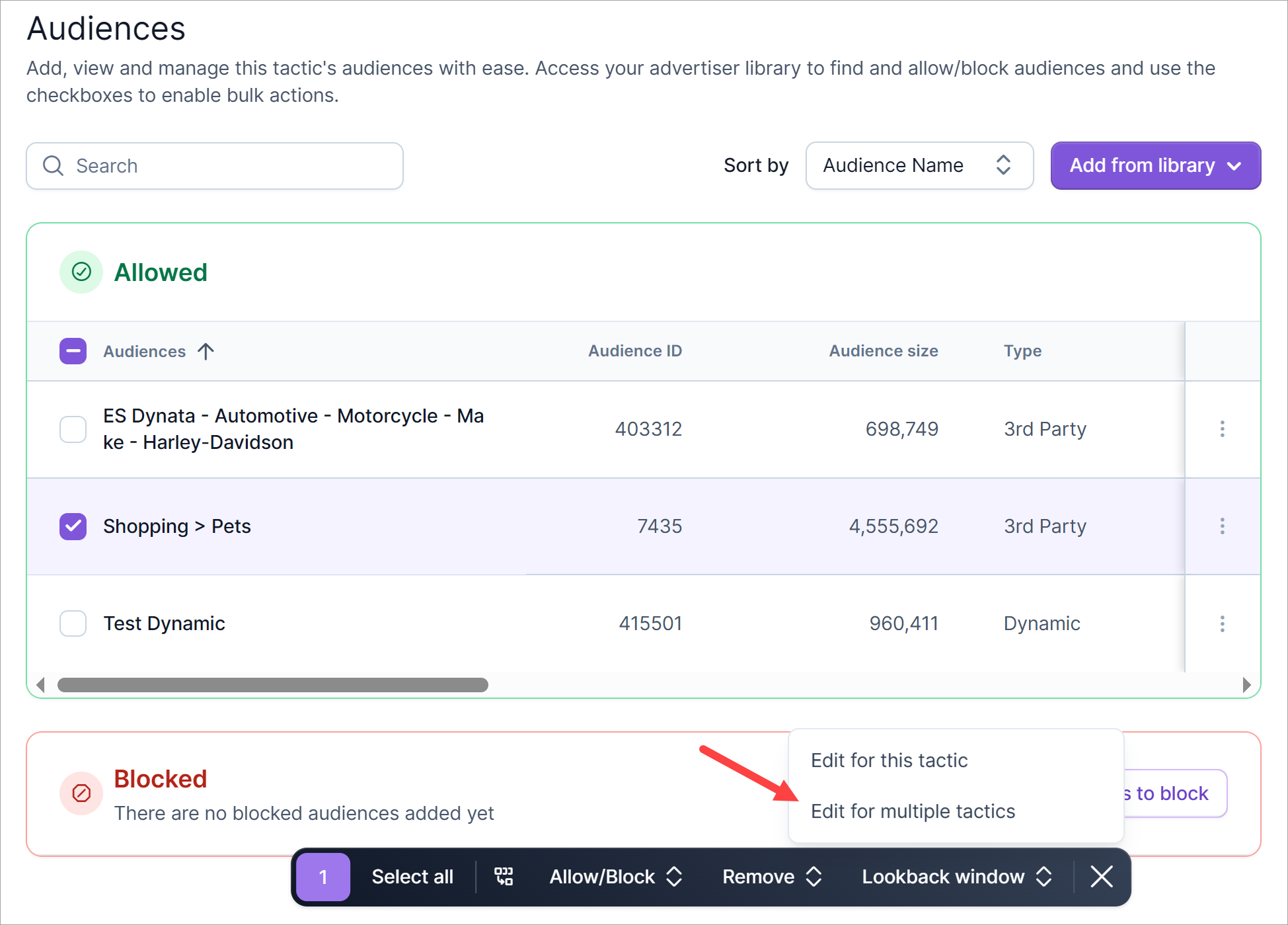Viewport: 1288px width, 925px height.
Task: Choose Edit for multiple tactics
Action: point(913,811)
